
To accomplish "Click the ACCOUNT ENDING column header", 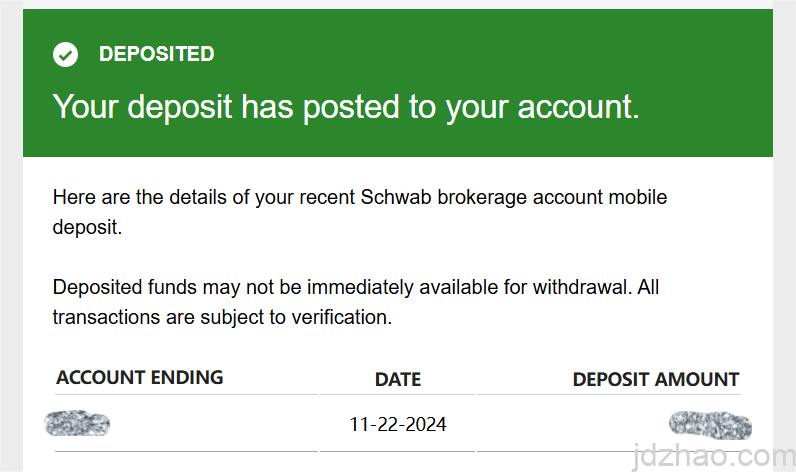I will click(140, 377).
